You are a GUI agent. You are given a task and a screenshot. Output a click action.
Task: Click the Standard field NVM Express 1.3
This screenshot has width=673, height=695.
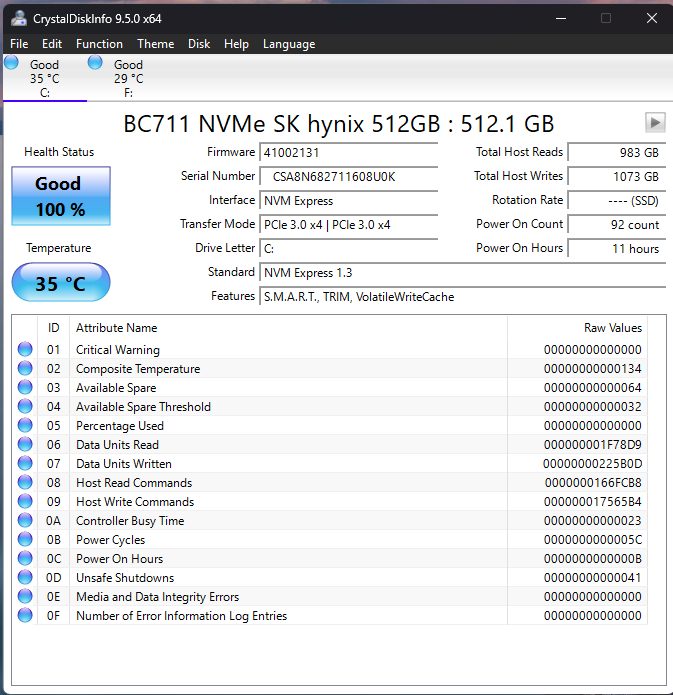click(463, 272)
